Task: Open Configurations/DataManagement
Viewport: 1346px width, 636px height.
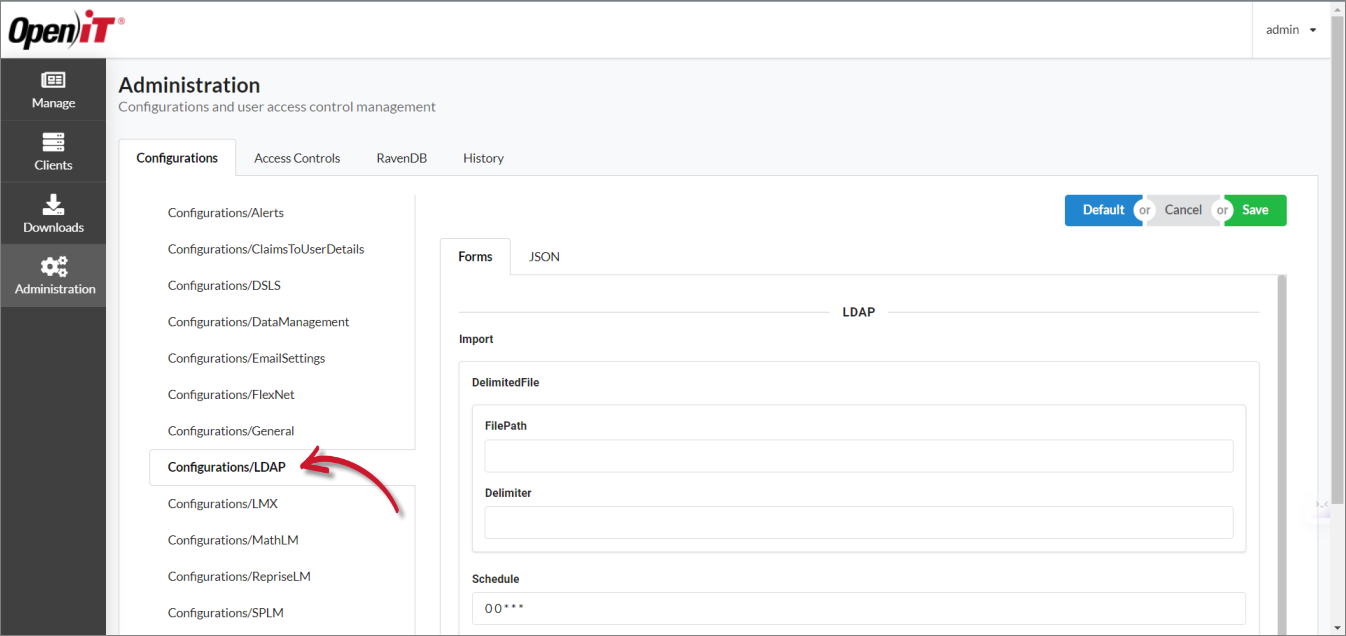Action: pyautogui.click(x=258, y=322)
